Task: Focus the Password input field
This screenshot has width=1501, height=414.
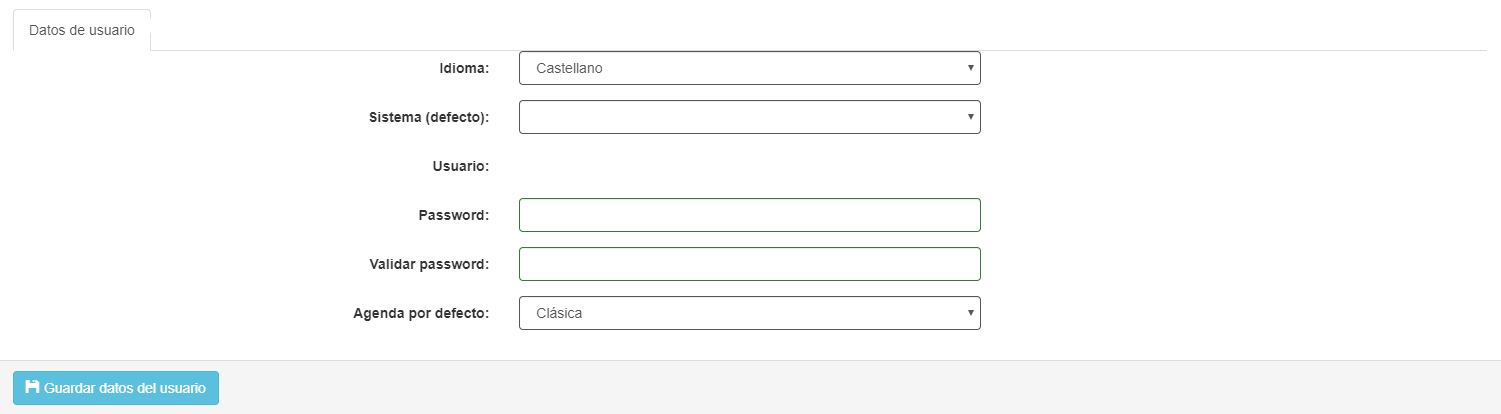Action: point(749,215)
